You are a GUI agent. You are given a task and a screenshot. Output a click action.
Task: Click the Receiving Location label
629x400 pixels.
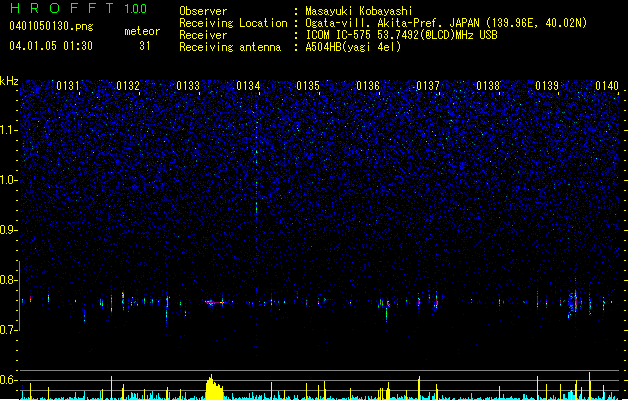click(x=233, y=23)
